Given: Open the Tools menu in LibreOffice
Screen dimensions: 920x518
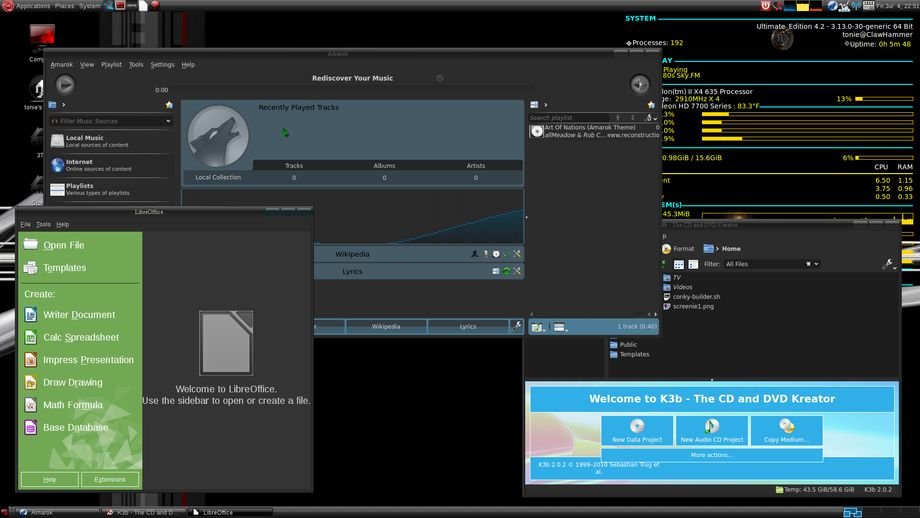Looking at the screenshot, I should (x=43, y=224).
